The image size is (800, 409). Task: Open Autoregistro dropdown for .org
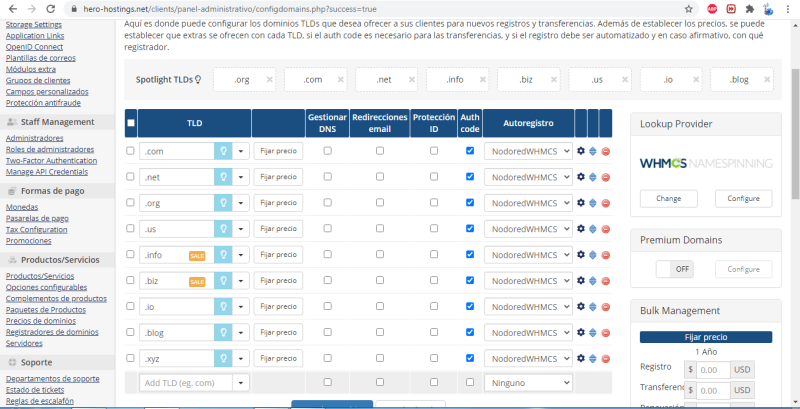pyautogui.click(x=528, y=203)
